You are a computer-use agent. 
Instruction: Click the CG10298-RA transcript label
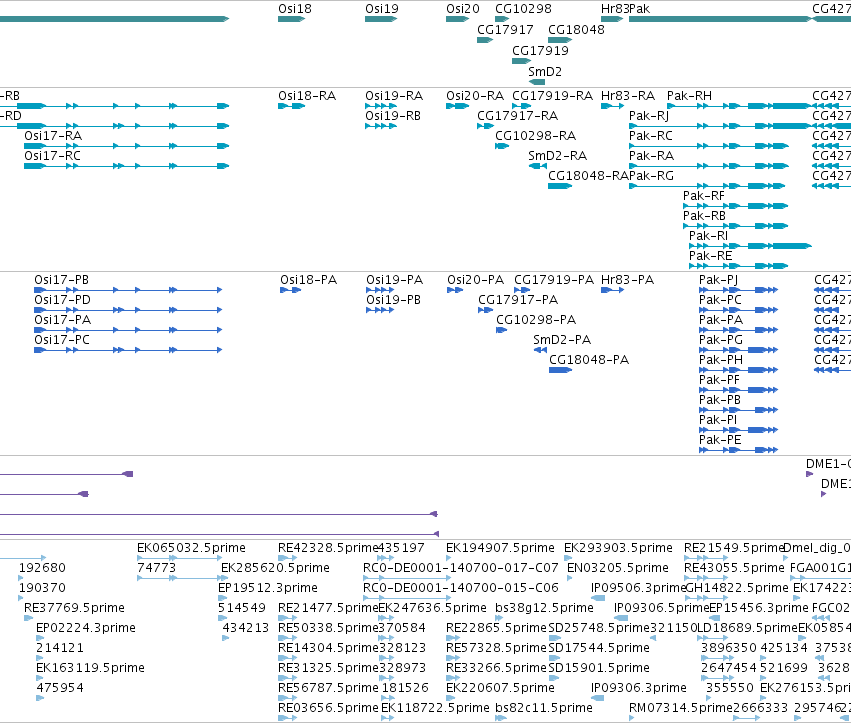pos(536,136)
